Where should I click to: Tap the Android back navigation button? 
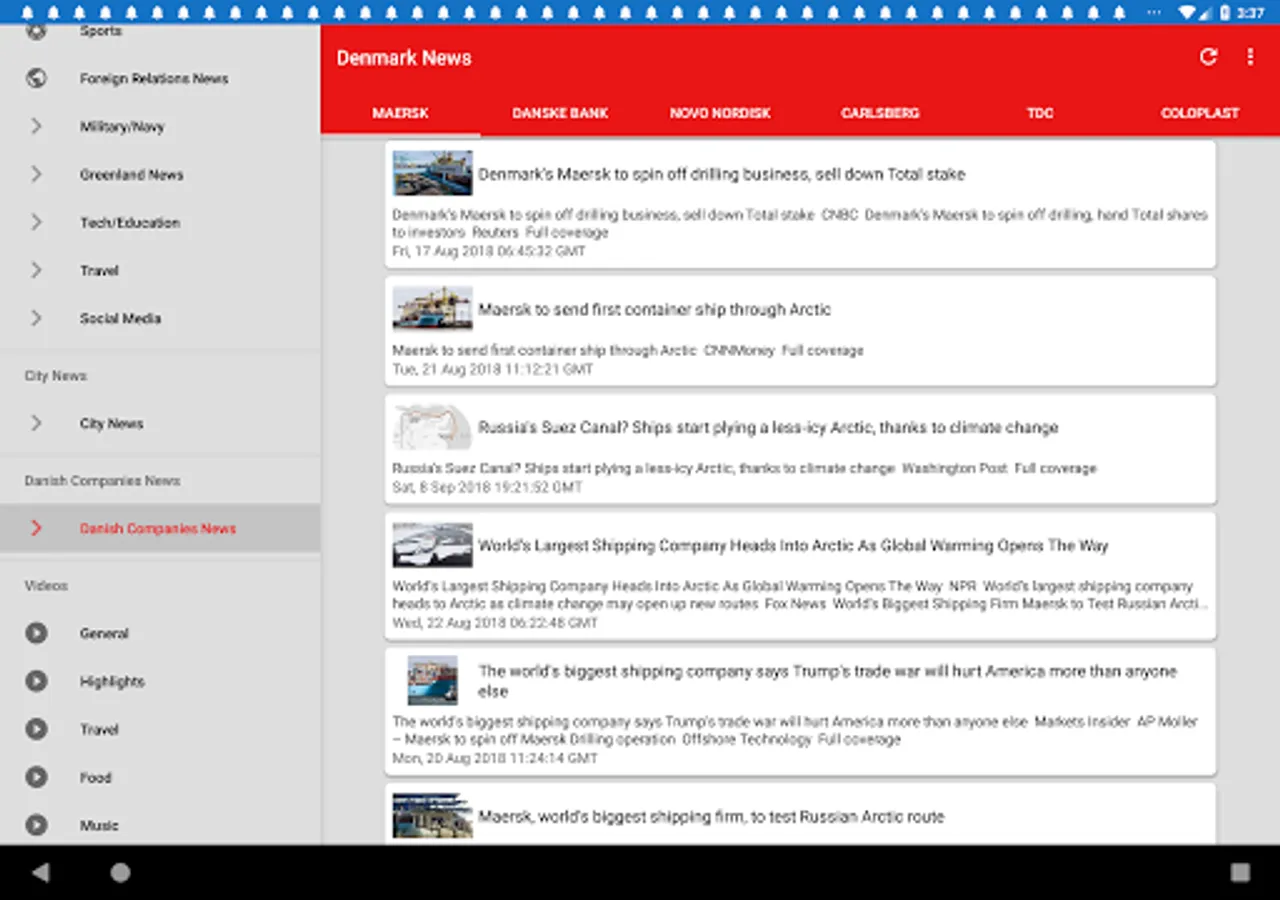pyautogui.click(x=40, y=872)
